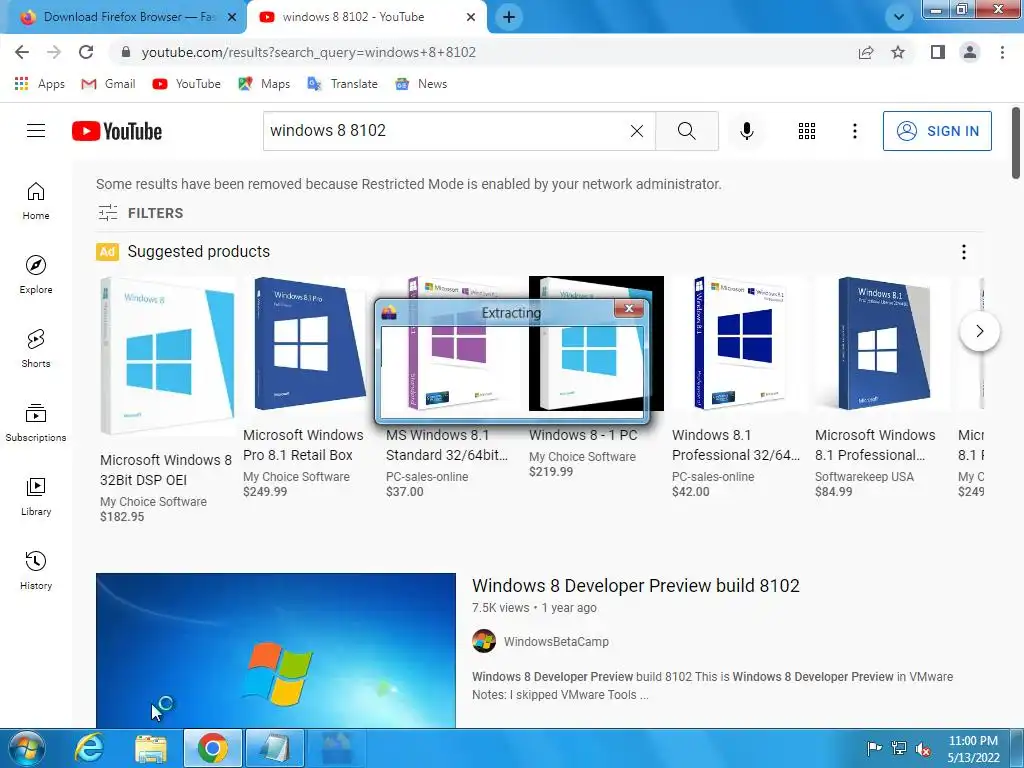The height and width of the screenshot is (768, 1024).
Task: Toggle the Chrome side panel
Action: click(938, 52)
